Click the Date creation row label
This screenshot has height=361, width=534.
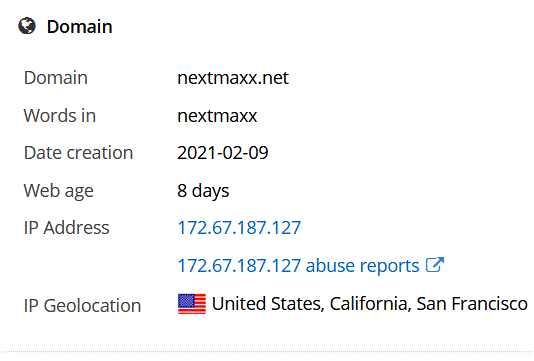coord(78,153)
